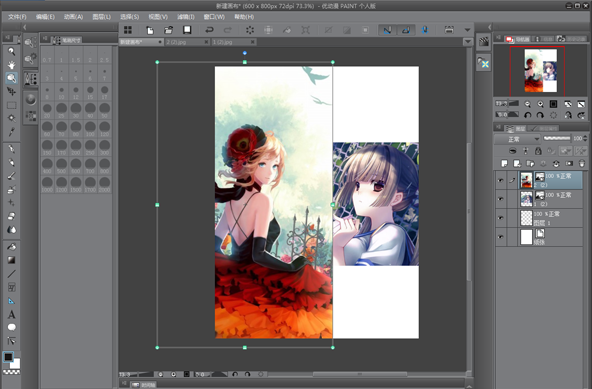Open the Filter (I) menu
The height and width of the screenshot is (389, 592).
point(186,17)
